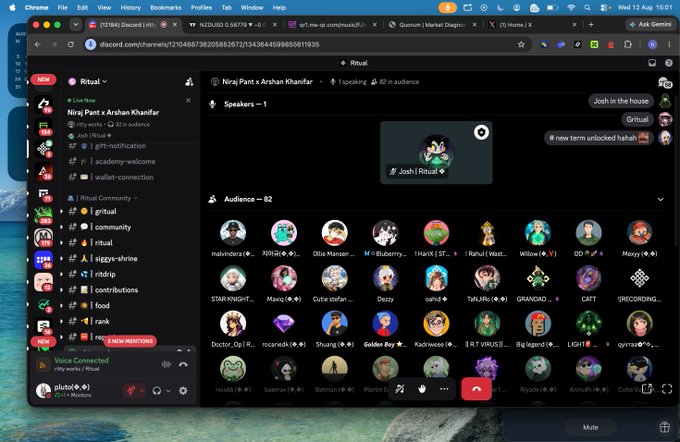Screen dimensions: 680x442
Task: Open the ritual channel
Action: tap(130, 242)
